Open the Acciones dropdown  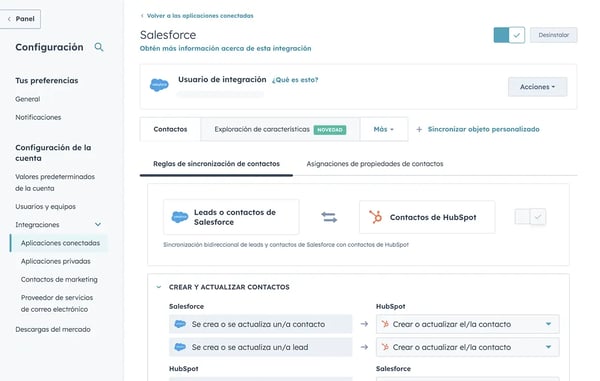(537, 87)
